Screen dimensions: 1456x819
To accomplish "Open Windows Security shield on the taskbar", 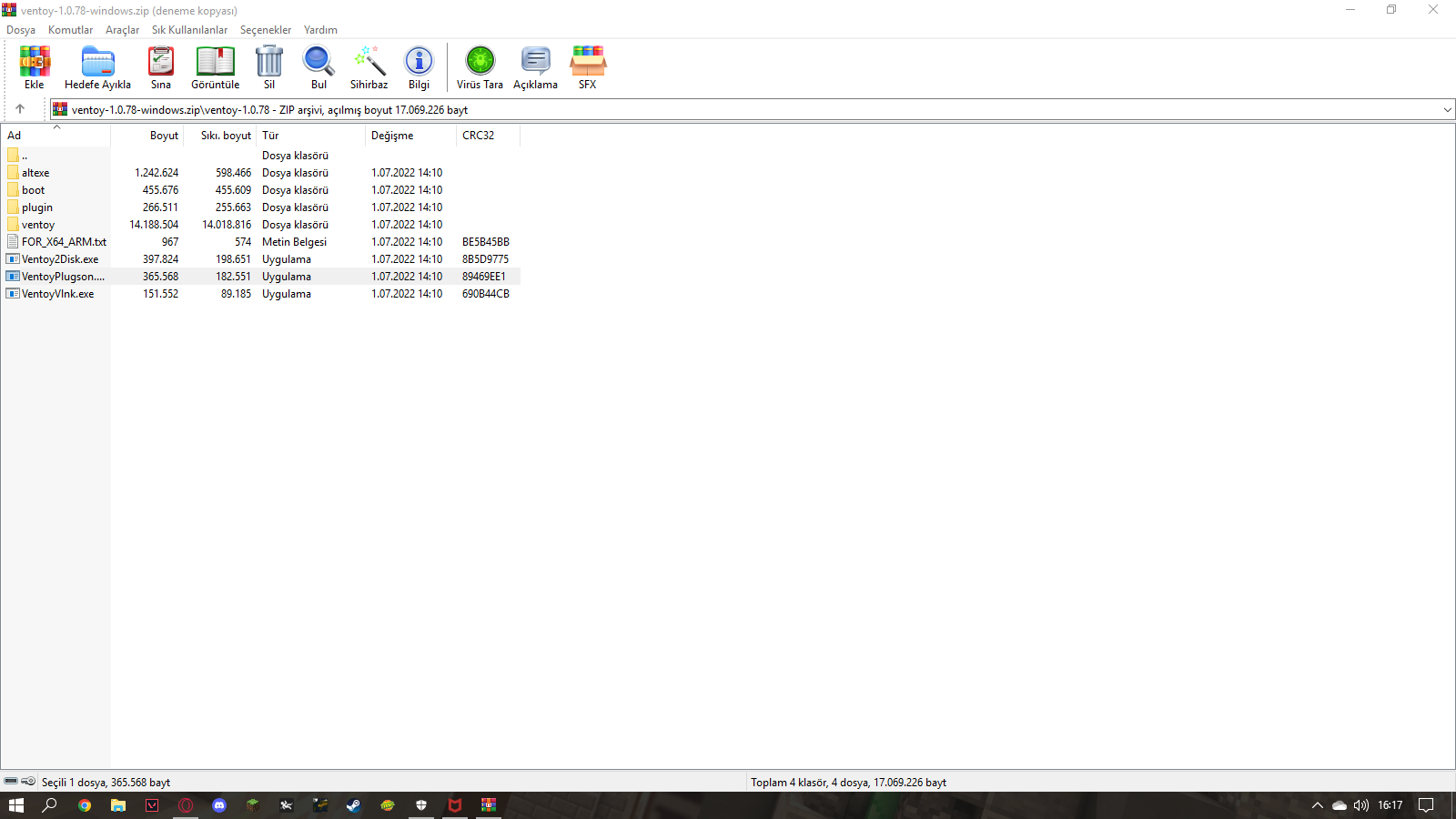I will (x=420, y=805).
